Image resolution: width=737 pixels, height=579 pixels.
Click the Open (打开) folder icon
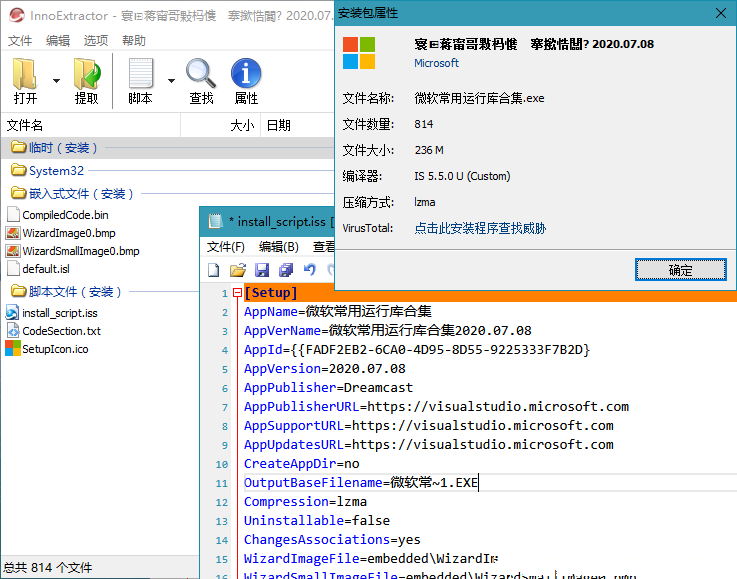point(25,74)
